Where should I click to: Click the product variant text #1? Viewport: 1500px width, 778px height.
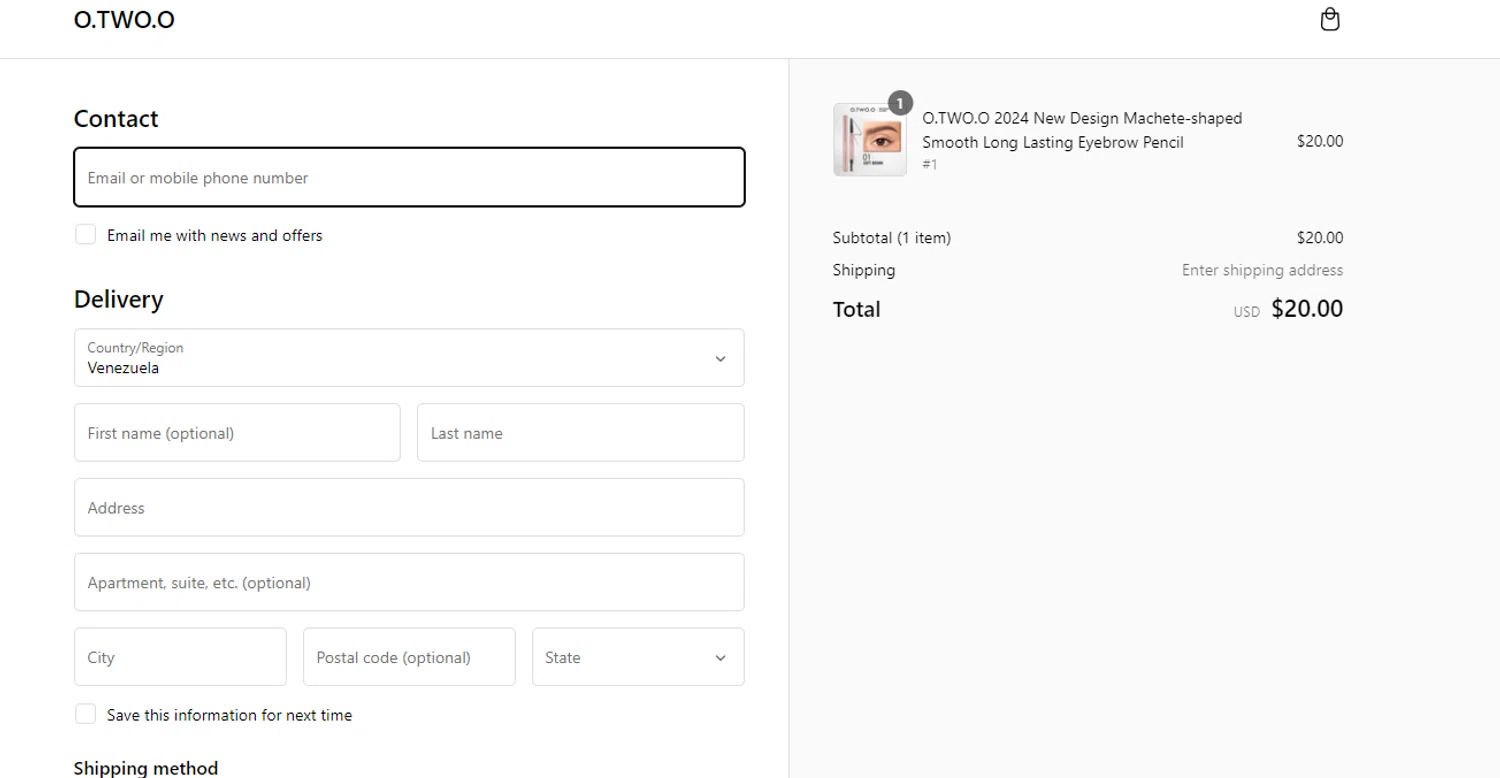[930, 164]
